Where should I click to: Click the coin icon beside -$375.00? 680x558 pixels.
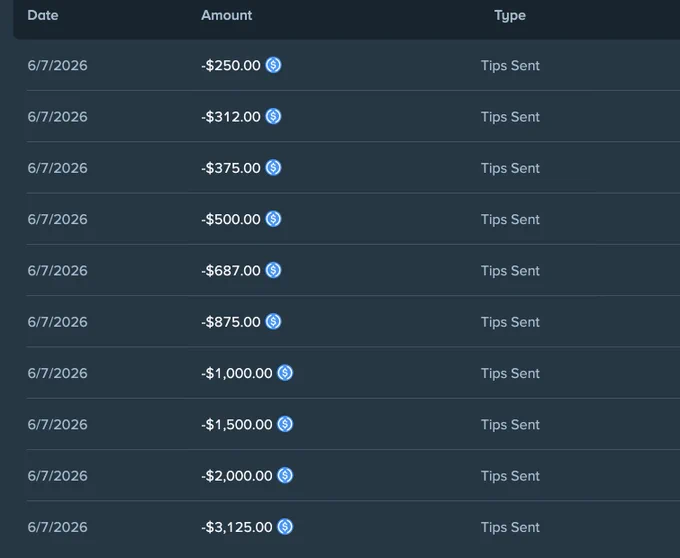[273, 167]
